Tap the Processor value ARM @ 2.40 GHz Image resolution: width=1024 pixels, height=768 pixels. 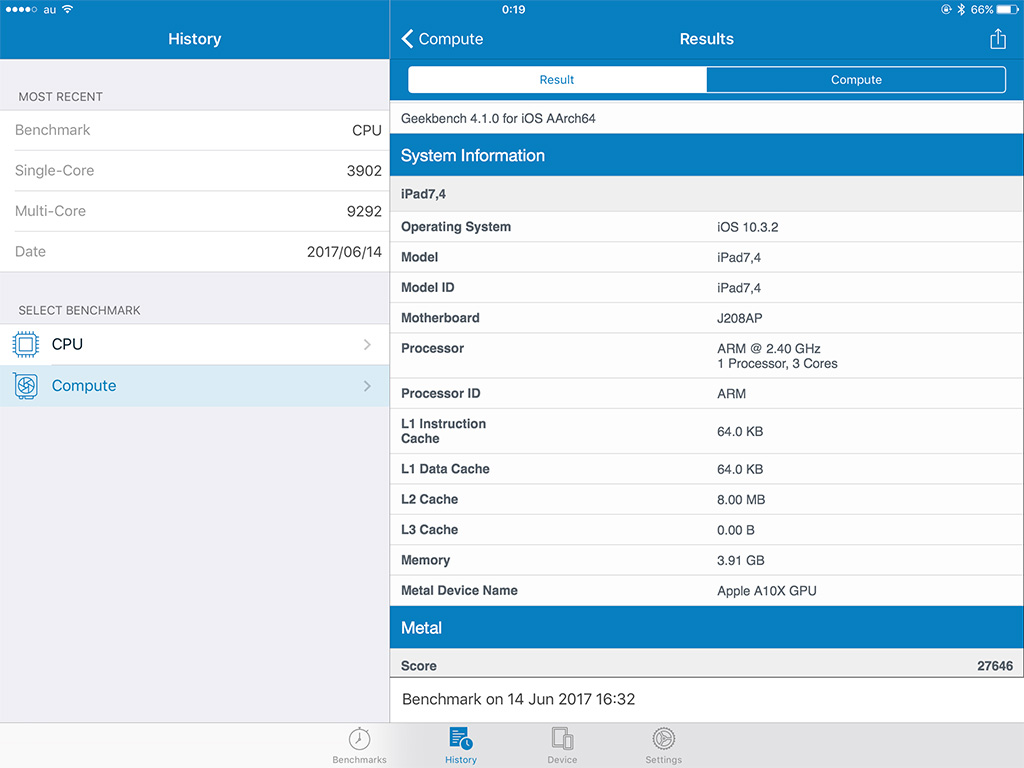click(769, 348)
